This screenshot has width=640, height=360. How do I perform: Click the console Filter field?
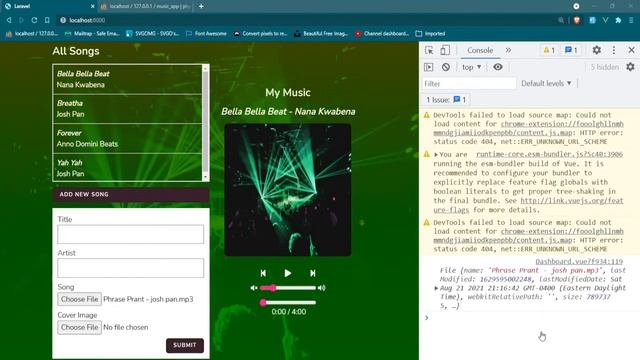[469, 84]
